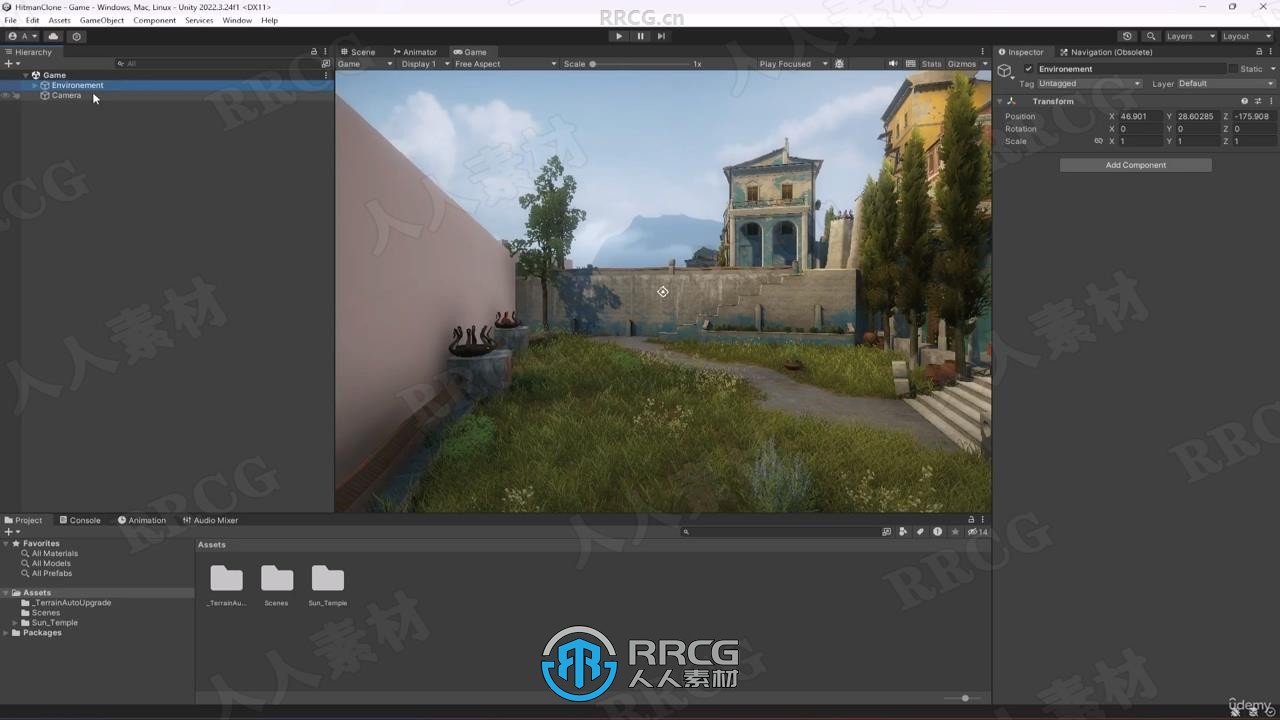
Task: Click the Search by Type icon in Project
Action: 903,532
